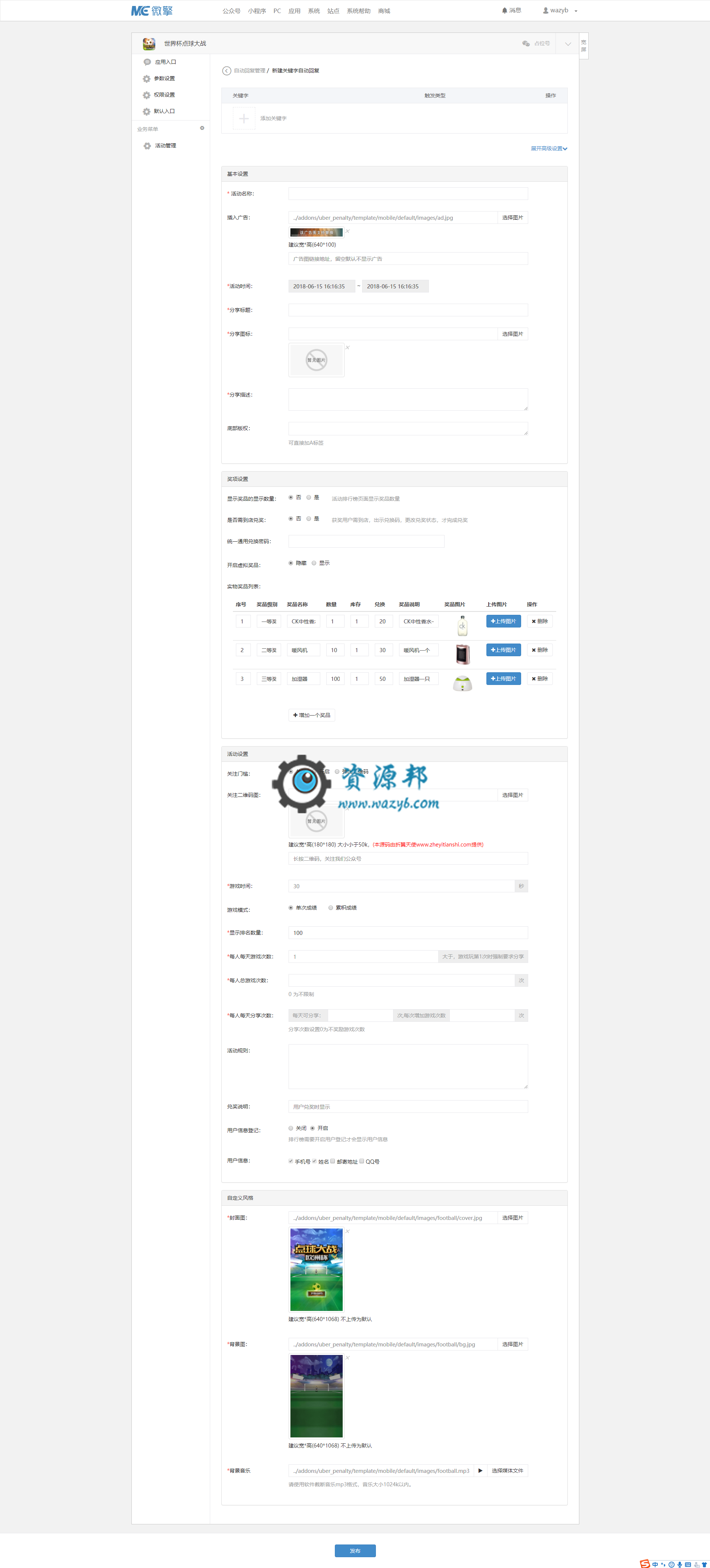710x1568 pixels.
Task: Click the 加湿器 humidifier prize image
Action: click(x=462, y=683)
